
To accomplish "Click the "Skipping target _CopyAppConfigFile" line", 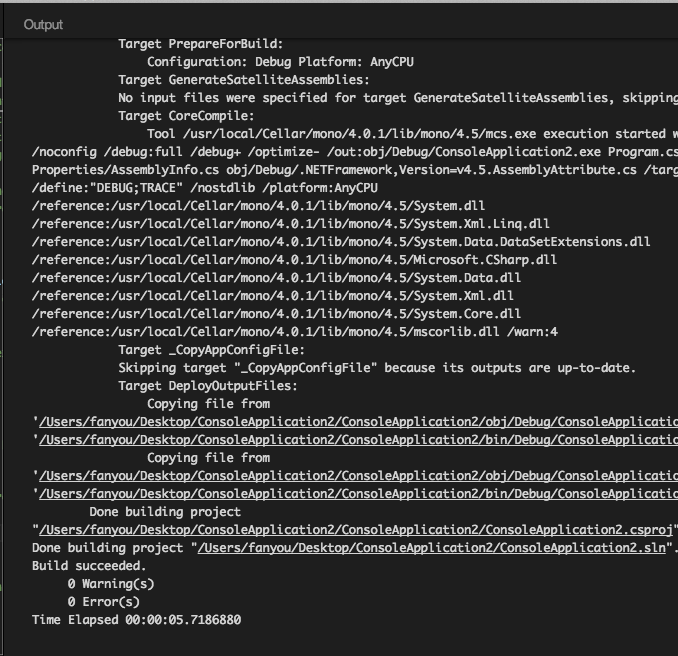I will (377, 368).
